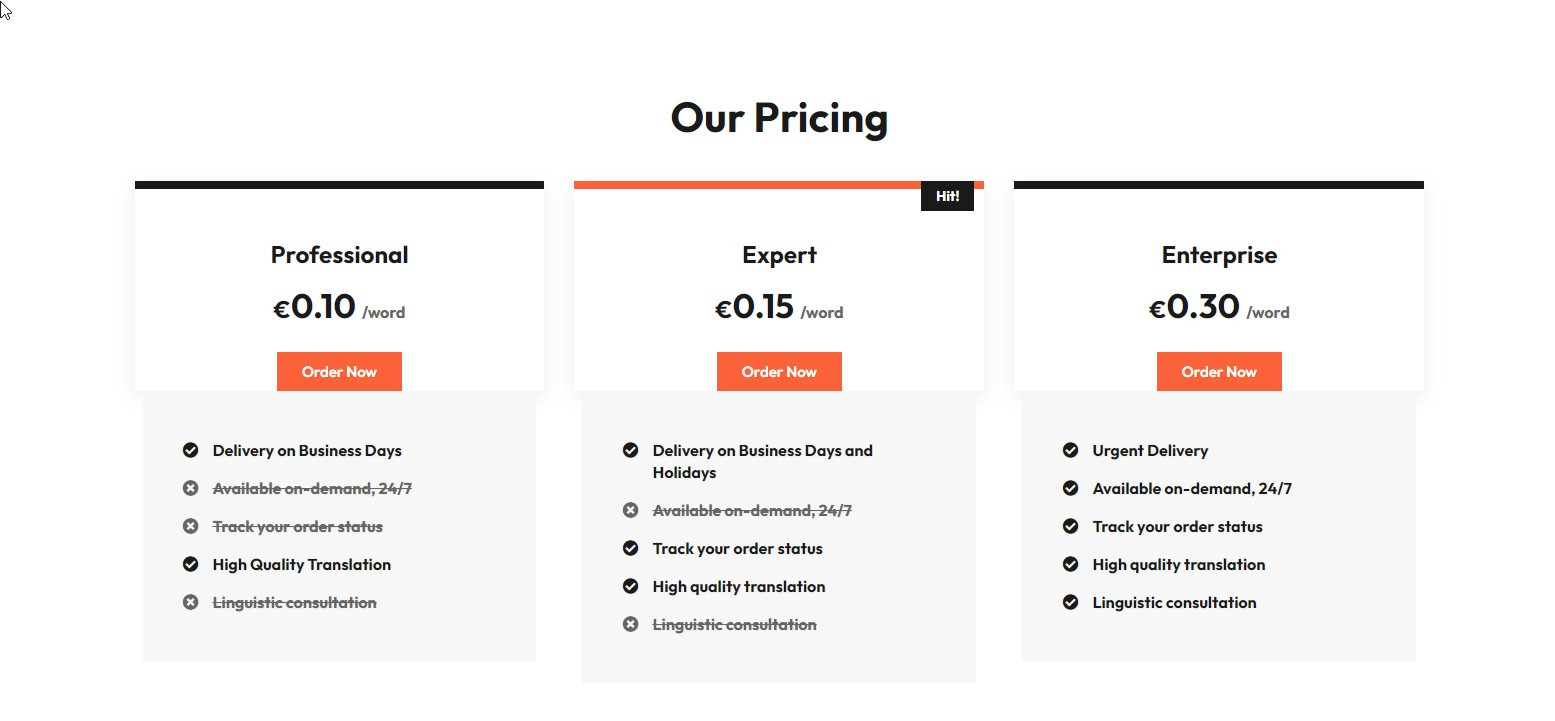Click Order Now under Professional plan
This screenshot has width=1555, height=721.
(339, 371)
